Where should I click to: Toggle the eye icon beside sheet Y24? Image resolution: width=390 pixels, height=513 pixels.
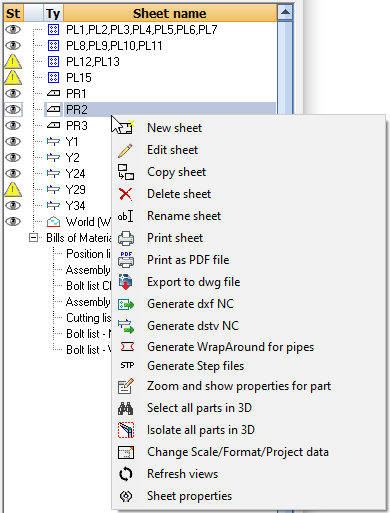click(x=13, y=173)
